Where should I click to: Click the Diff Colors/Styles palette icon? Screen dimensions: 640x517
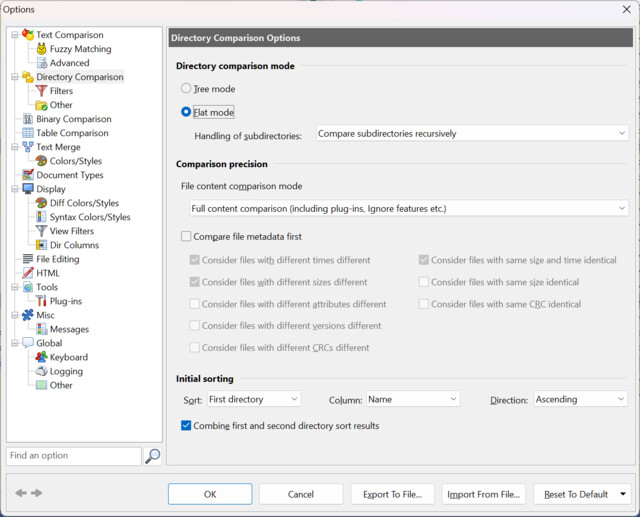pyautogui.click(x=41, y=203)
